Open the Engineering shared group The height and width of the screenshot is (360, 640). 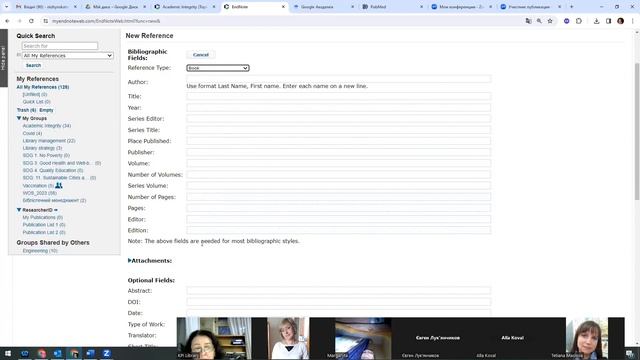pyautogui.click(x=40, y=251)
